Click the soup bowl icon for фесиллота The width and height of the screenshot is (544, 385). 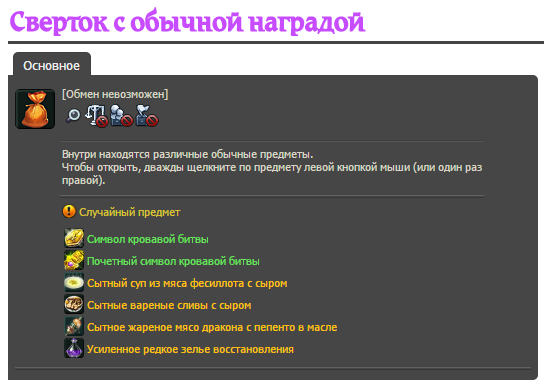point(74,282)
